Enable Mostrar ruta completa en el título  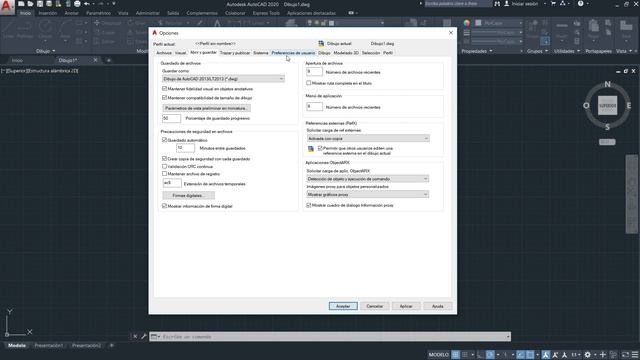(x=309, y=83)
